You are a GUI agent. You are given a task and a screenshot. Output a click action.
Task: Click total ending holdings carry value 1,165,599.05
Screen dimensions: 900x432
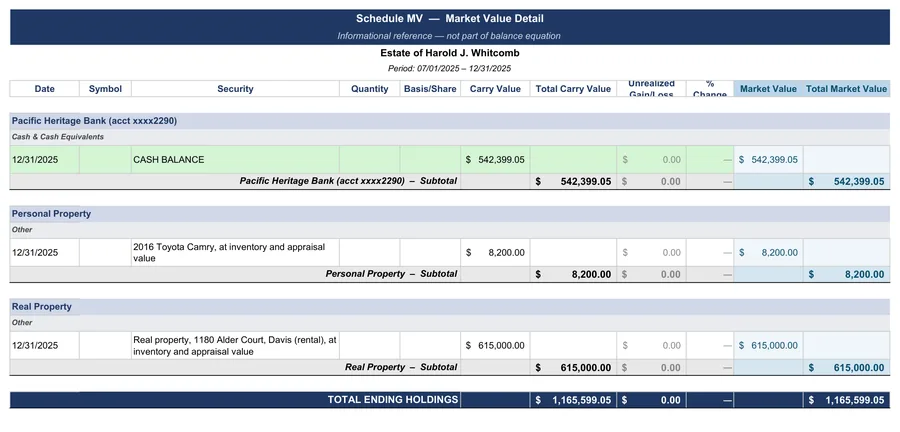pyautogui.click(x=573, y=400)
